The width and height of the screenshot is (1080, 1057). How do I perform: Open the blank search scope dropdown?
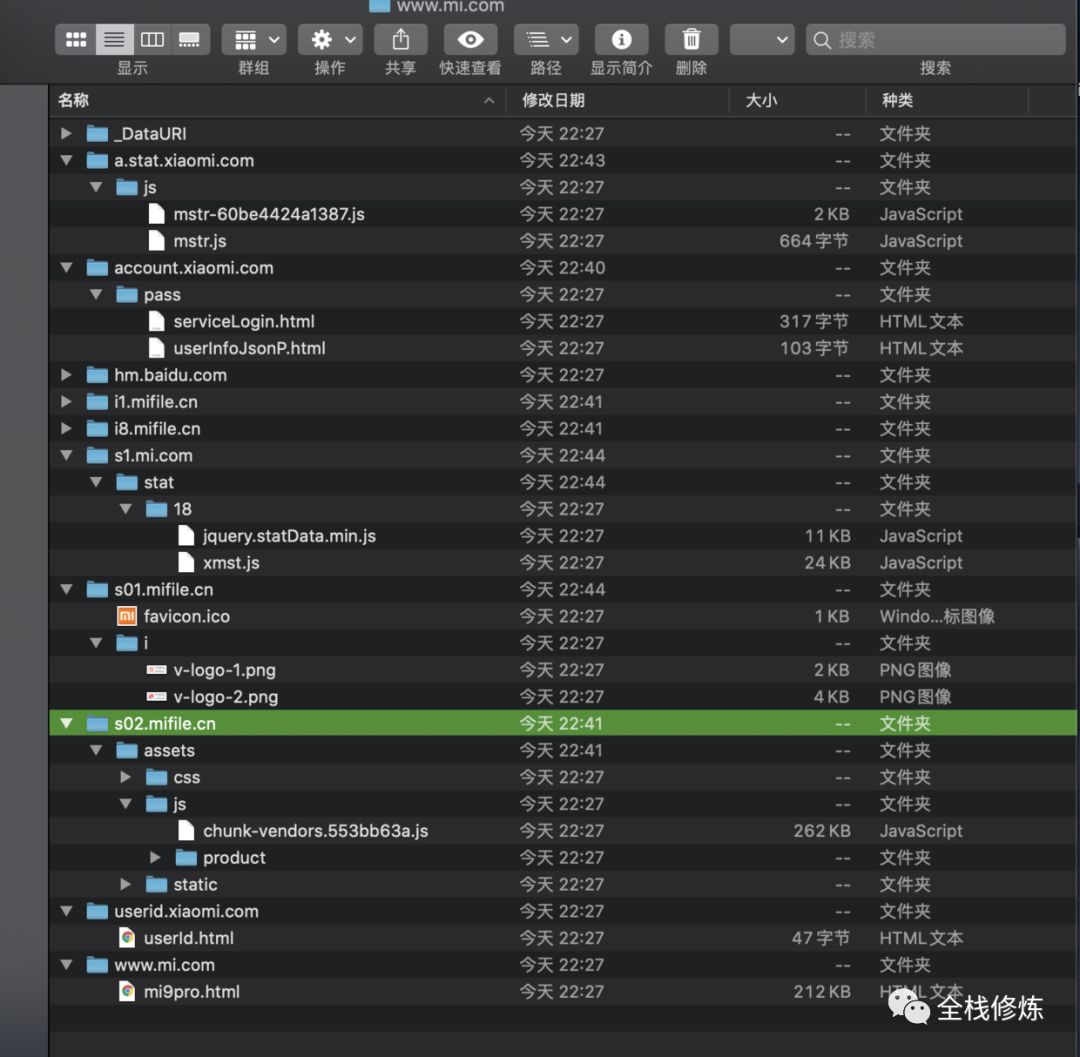(762, 40)
